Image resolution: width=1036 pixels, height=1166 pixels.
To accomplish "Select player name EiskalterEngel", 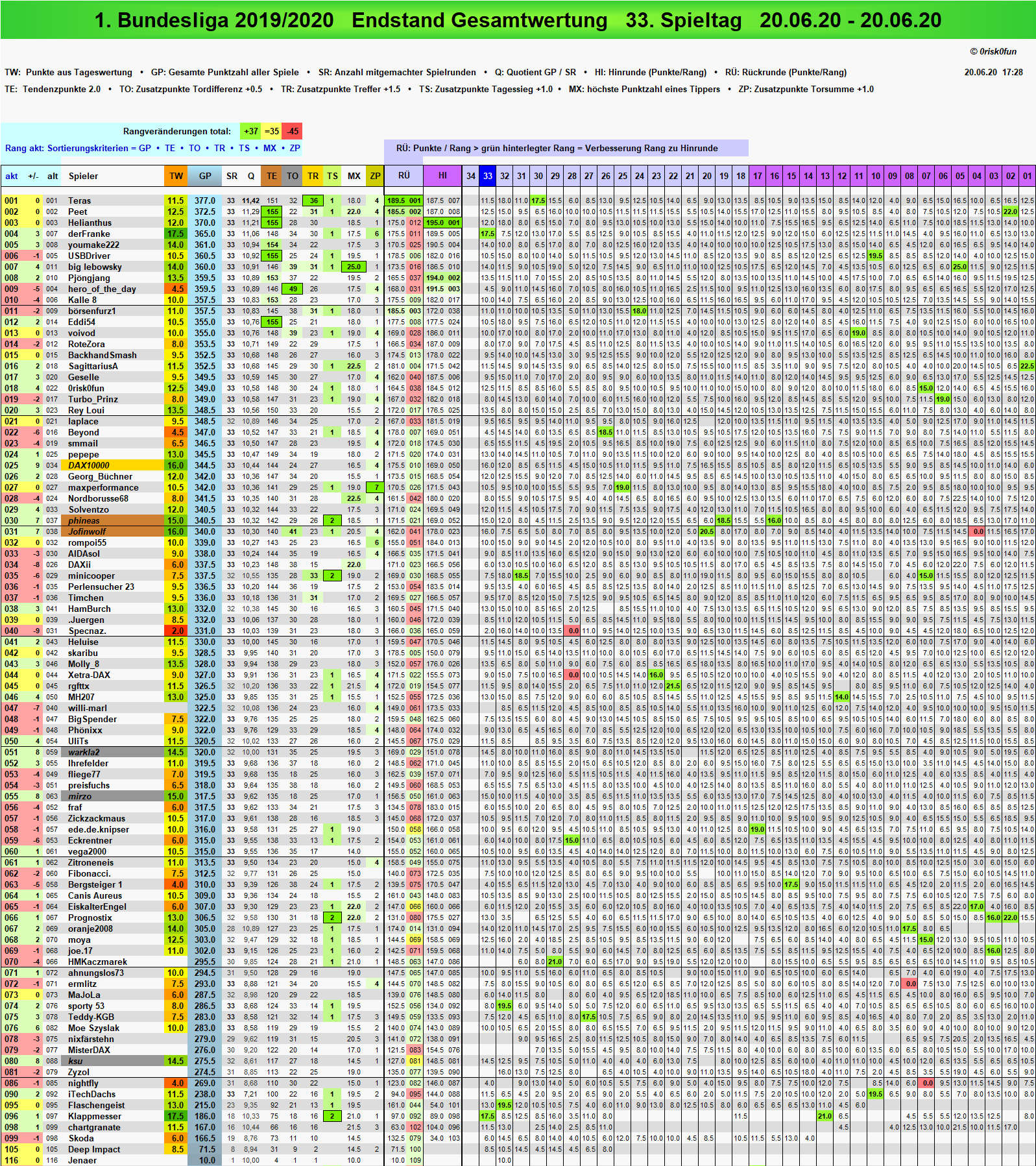I will (x=97, y=907).
